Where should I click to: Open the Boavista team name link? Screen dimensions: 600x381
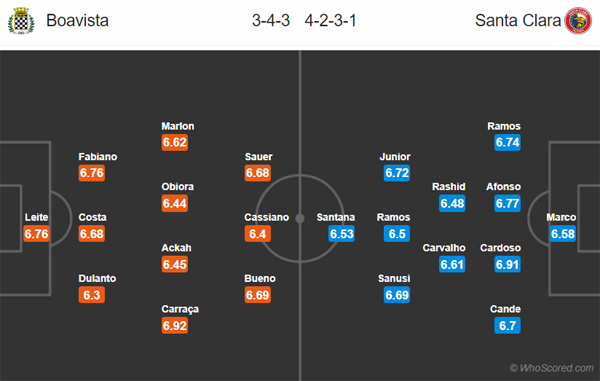(x=77, y=21)
